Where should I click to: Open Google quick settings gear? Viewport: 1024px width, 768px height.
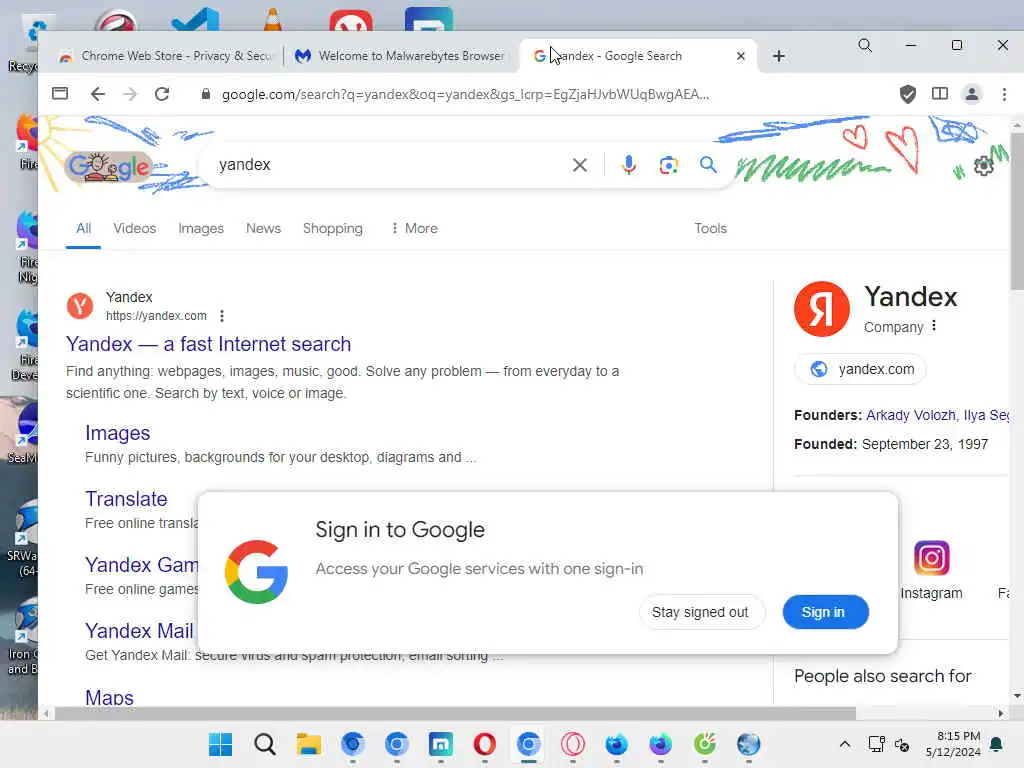[x=983, y=166]
